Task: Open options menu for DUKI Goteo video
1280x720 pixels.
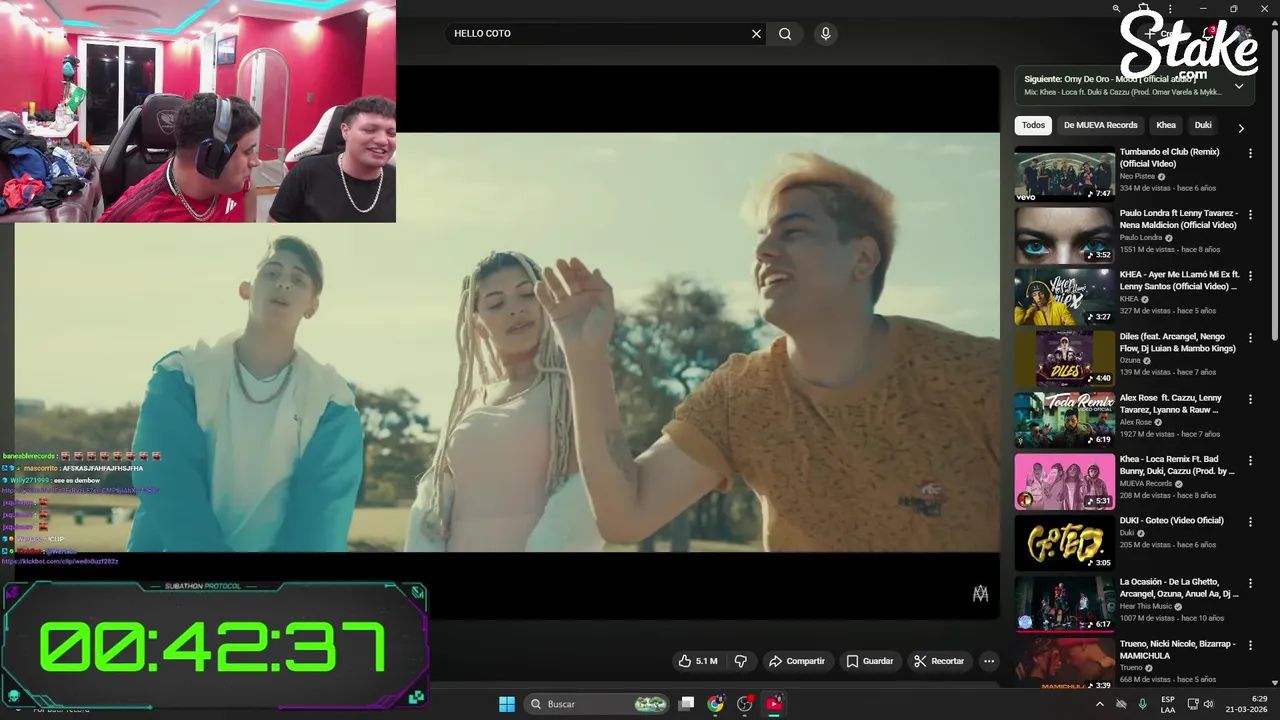Action: tap(1250, 521)
